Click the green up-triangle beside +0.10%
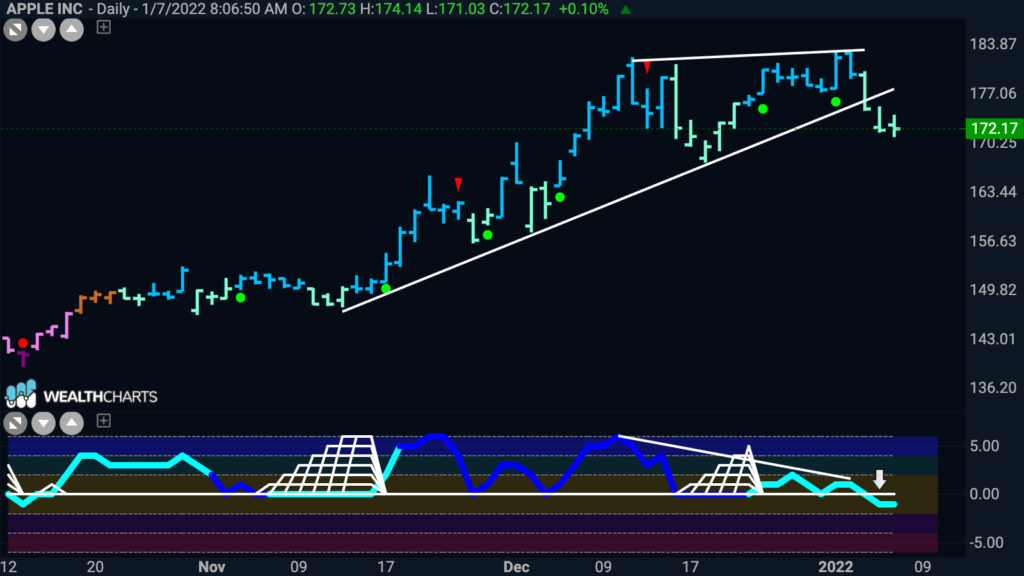This screenshot has height=576, width=1024. pos(625,9)
